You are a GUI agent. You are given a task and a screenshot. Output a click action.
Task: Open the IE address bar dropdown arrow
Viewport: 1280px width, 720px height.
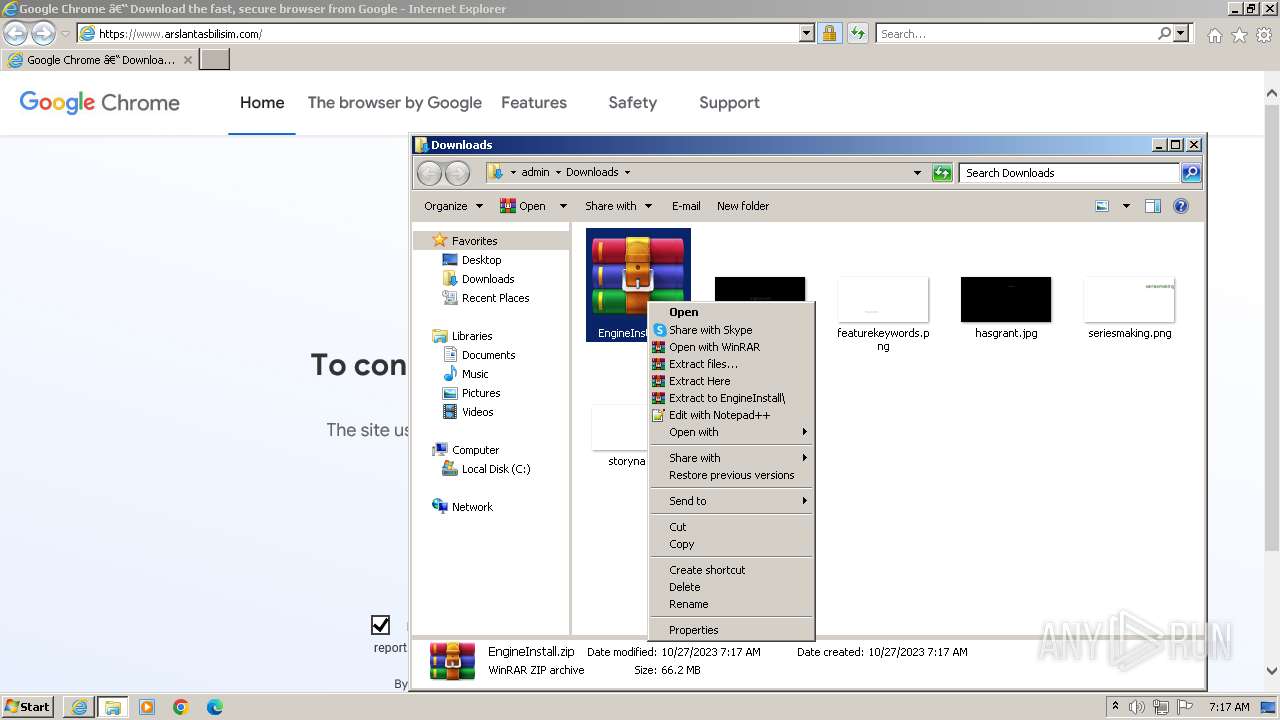[807, 33]
